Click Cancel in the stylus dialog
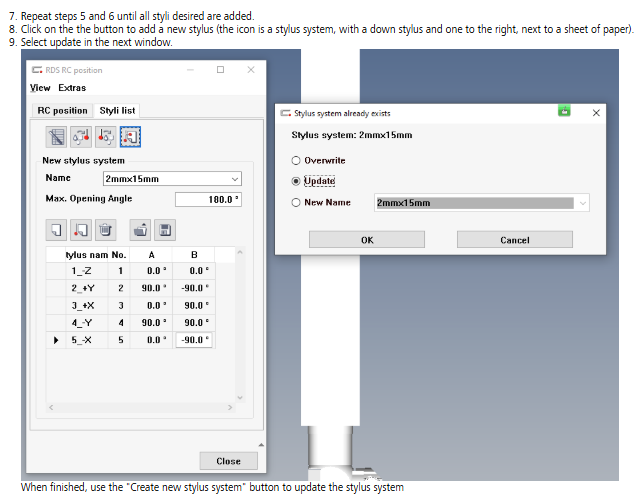Screen dimensions: 644x501 pyautogui.click(x=515, y=240)
